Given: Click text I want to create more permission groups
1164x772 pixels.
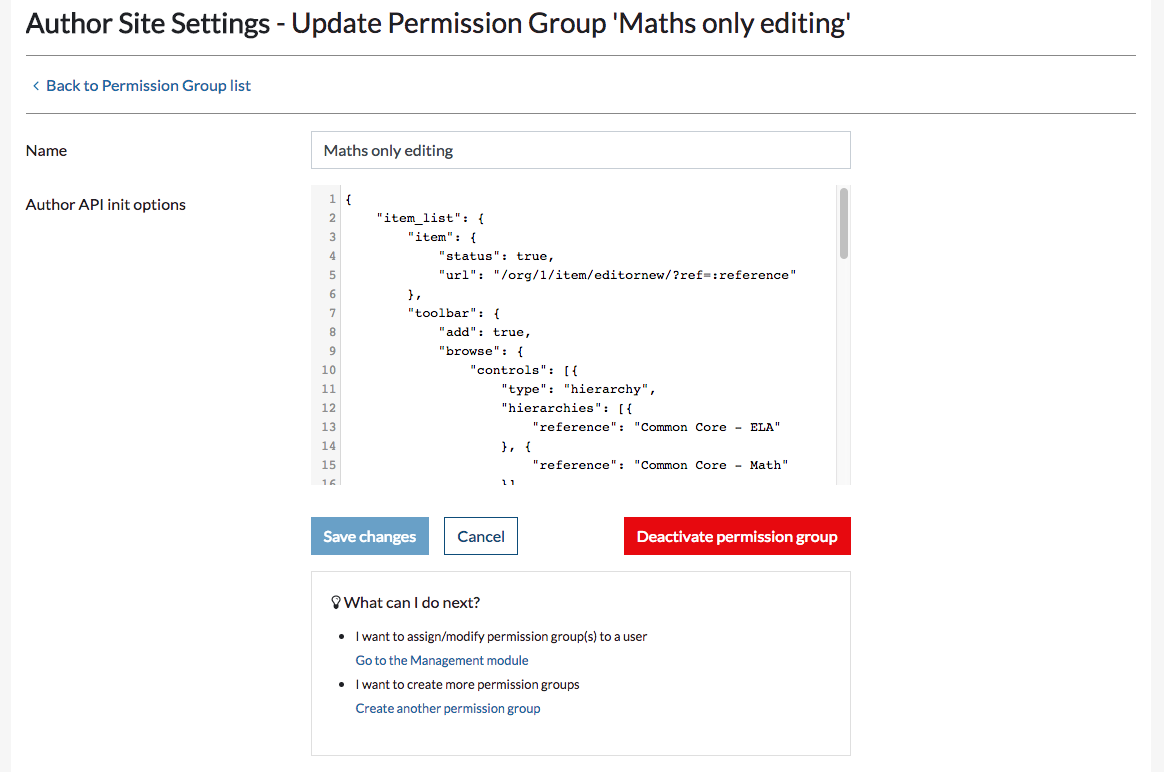Looking at the screenshot, I should 468,685.
